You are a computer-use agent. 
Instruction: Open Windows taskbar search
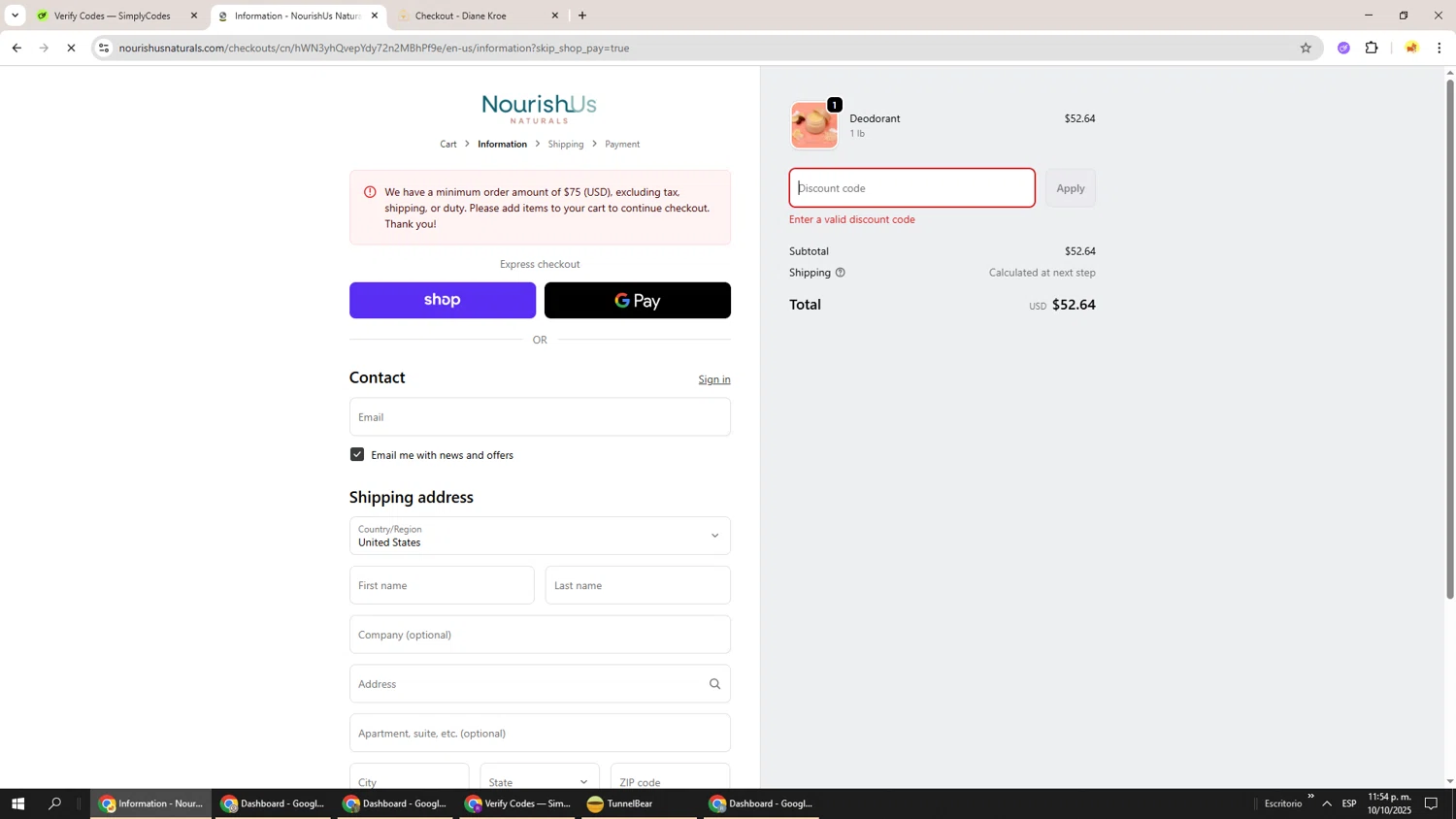tap(55, 803)
